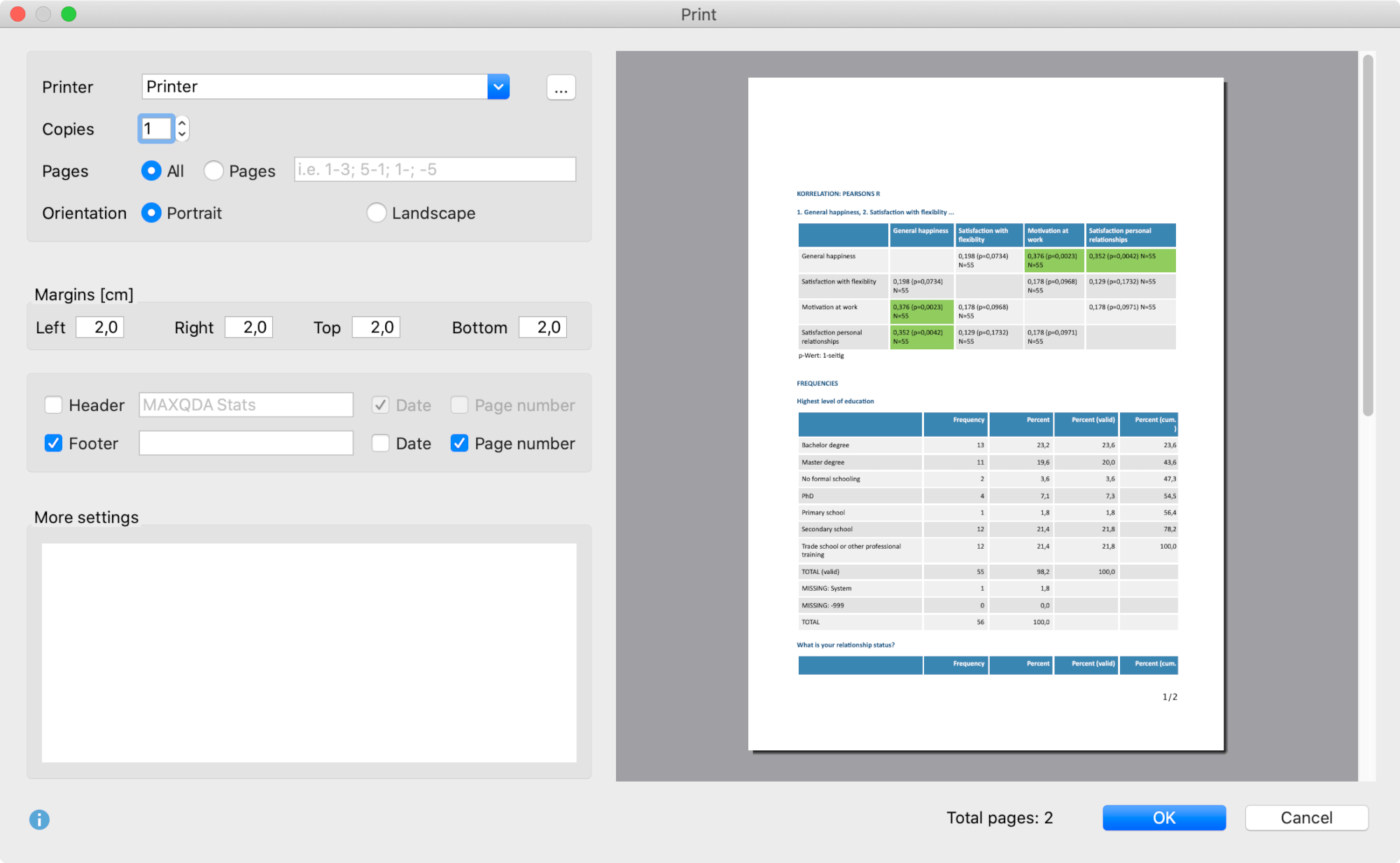Click OK to start printing
The height and width of the screenshot is (863, 1400).
click(x=1163, y=817)
